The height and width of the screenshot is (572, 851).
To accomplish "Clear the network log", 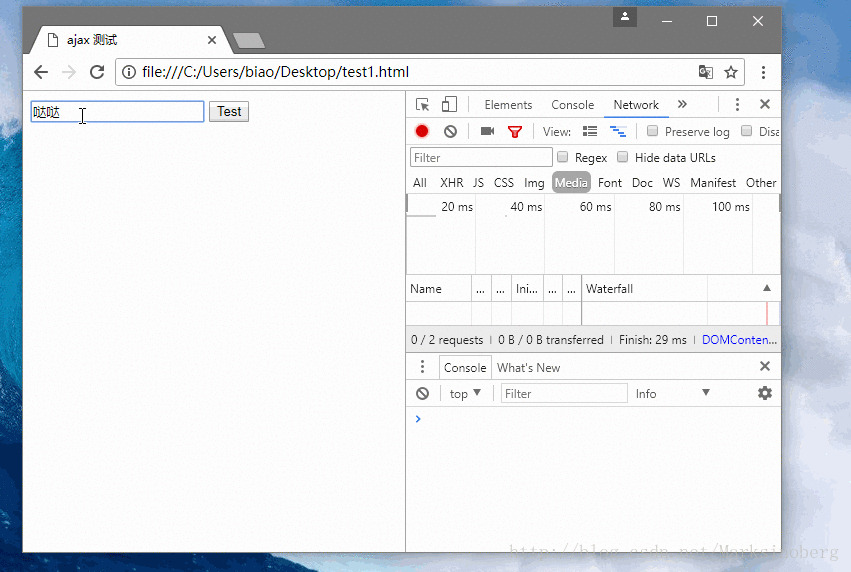I will tap(450, 131).
